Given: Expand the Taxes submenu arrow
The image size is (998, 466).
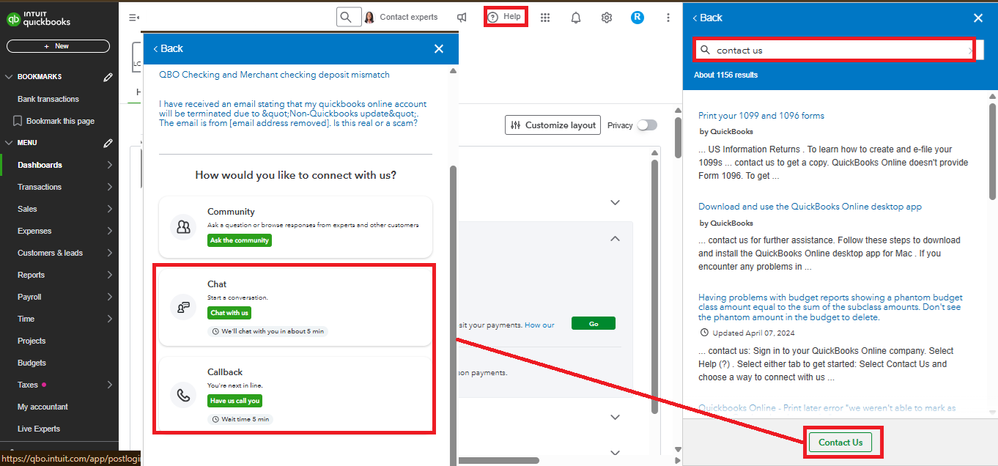Looking at the screenshot, I should coord(110,385).
